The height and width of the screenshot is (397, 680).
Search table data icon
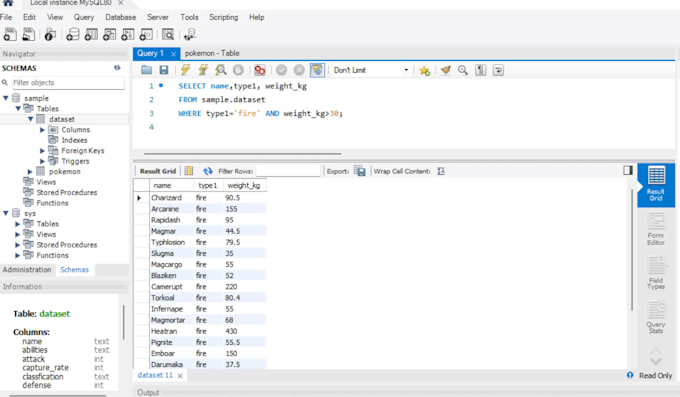coord(168,34)
